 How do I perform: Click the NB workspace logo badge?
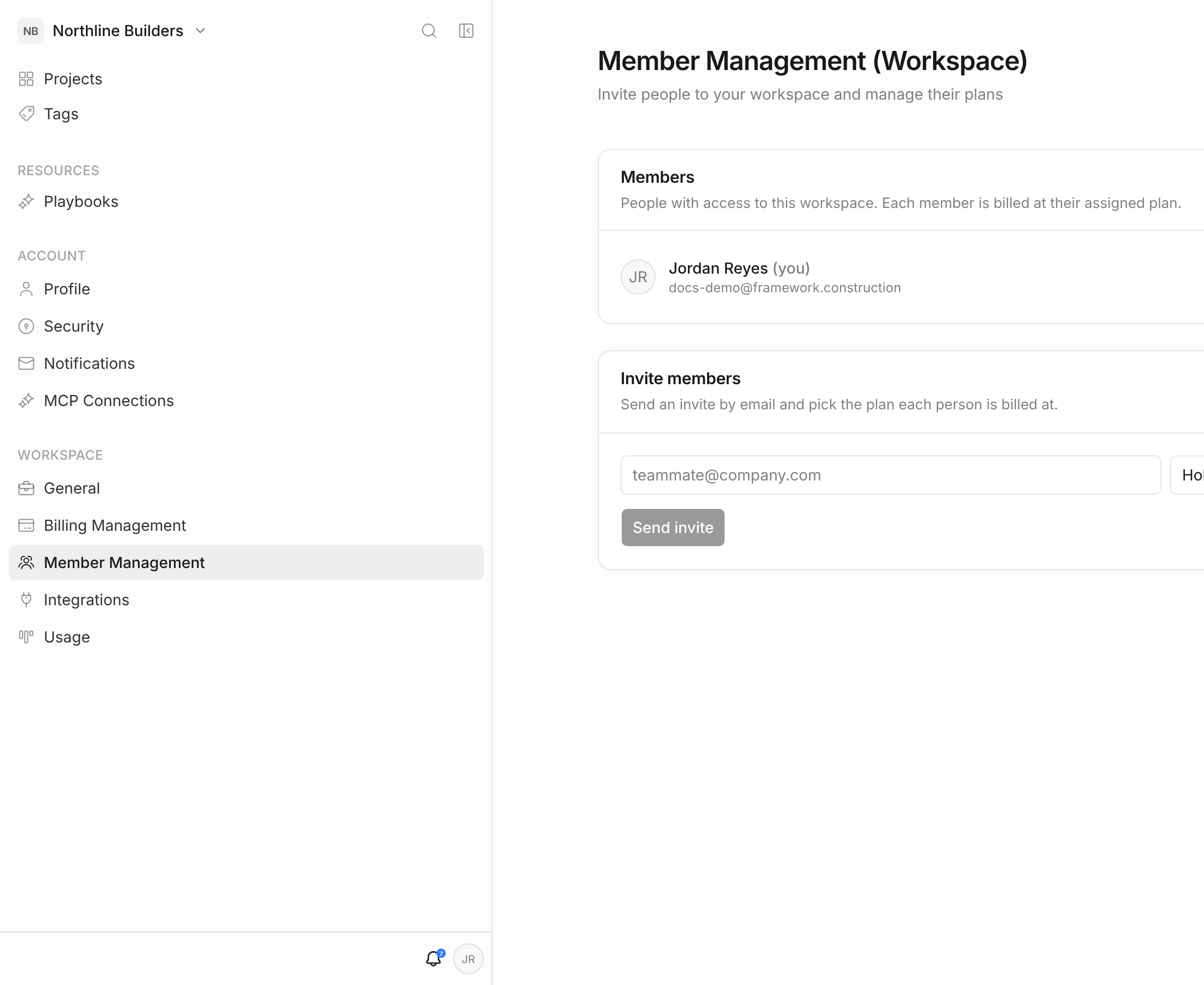(x=31, y=31)
